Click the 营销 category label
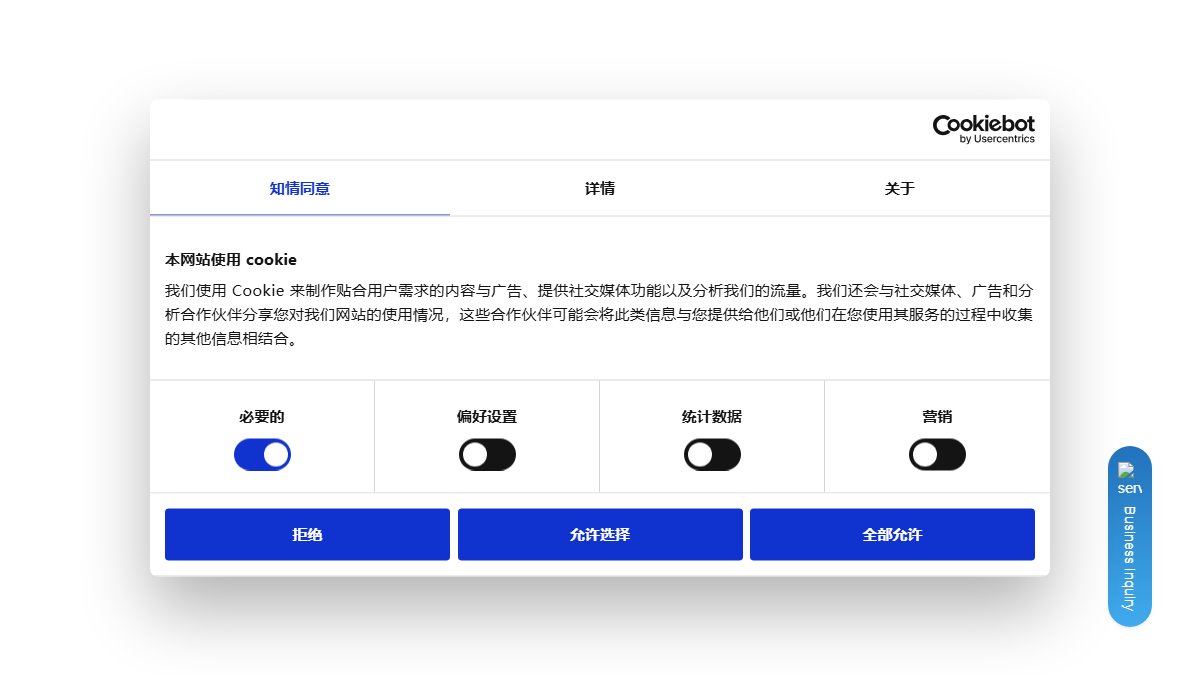Image resolution: width=1200 pixels, height=675 pixels. click(x=937, y=417)
